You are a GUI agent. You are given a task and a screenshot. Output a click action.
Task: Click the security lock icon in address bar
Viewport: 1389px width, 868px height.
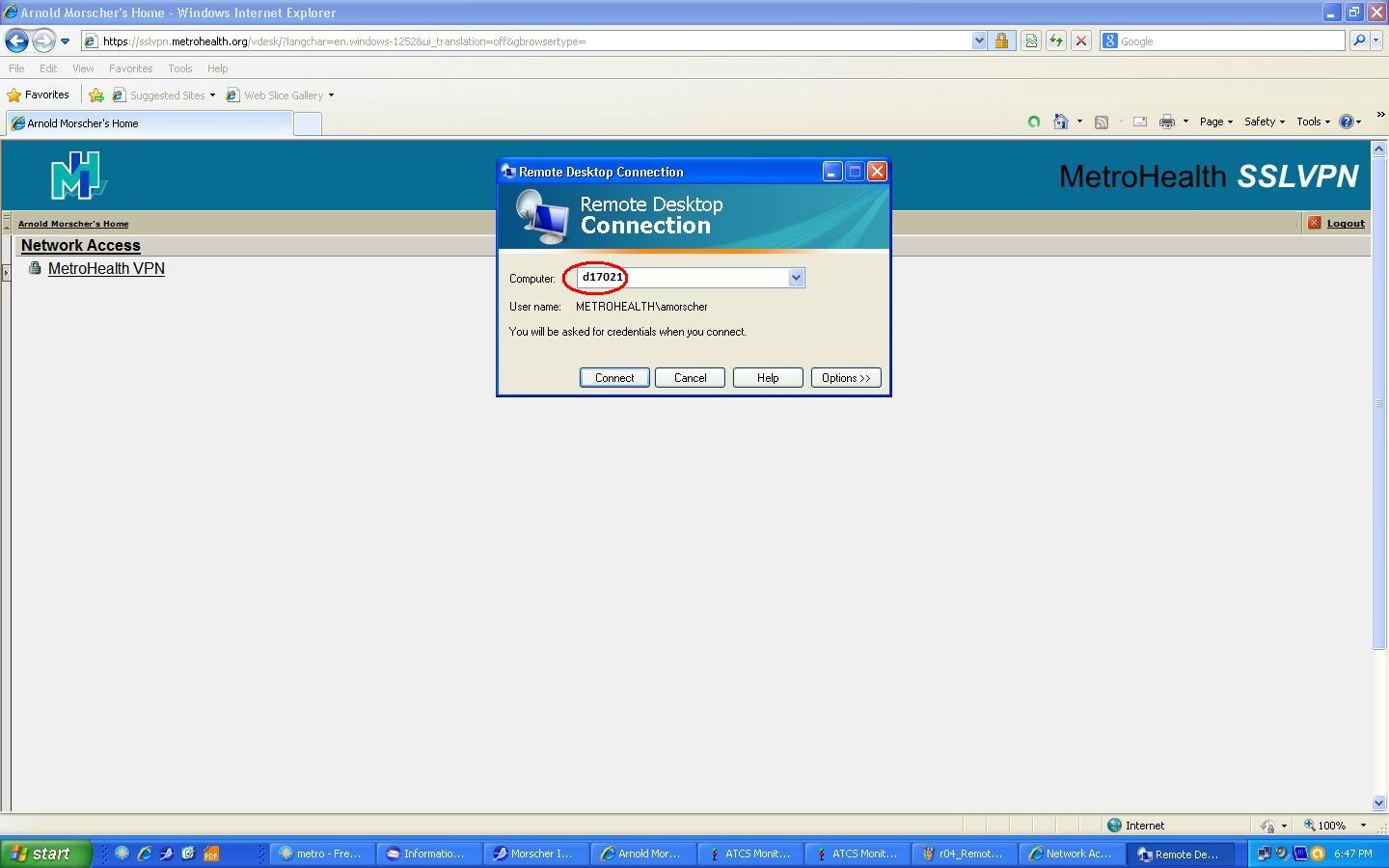[1001, 41]
